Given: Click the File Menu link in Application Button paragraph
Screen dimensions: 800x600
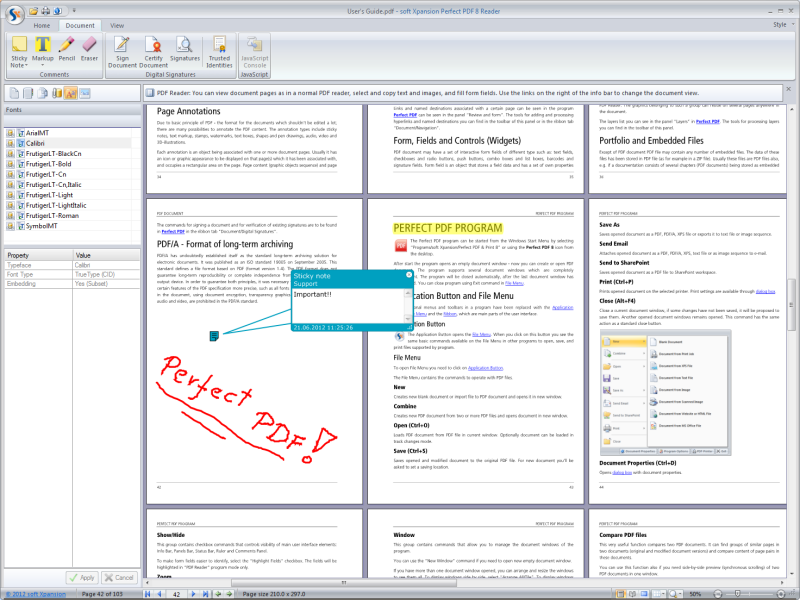Looking at the screenshot, I should coord(481,335).
